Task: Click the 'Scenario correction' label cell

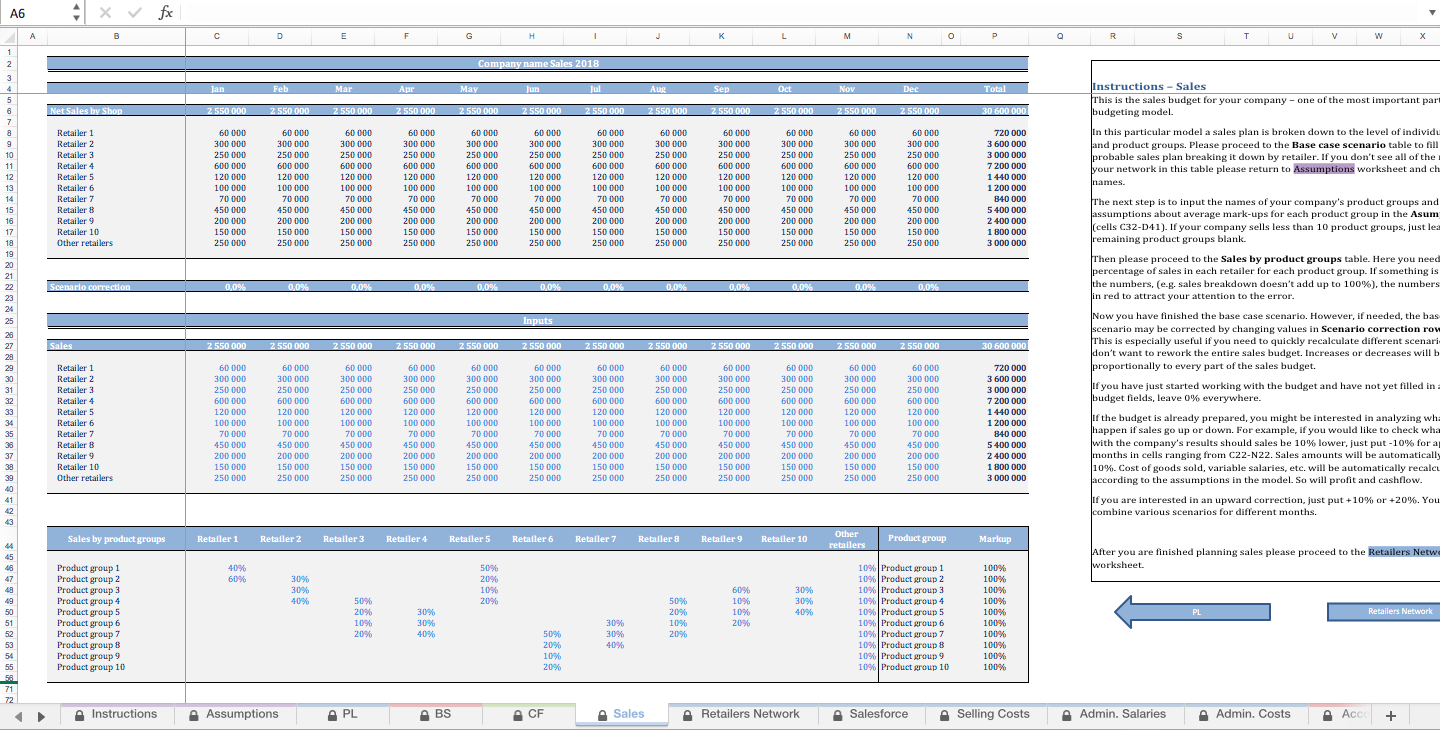Action: click(115, 287)
